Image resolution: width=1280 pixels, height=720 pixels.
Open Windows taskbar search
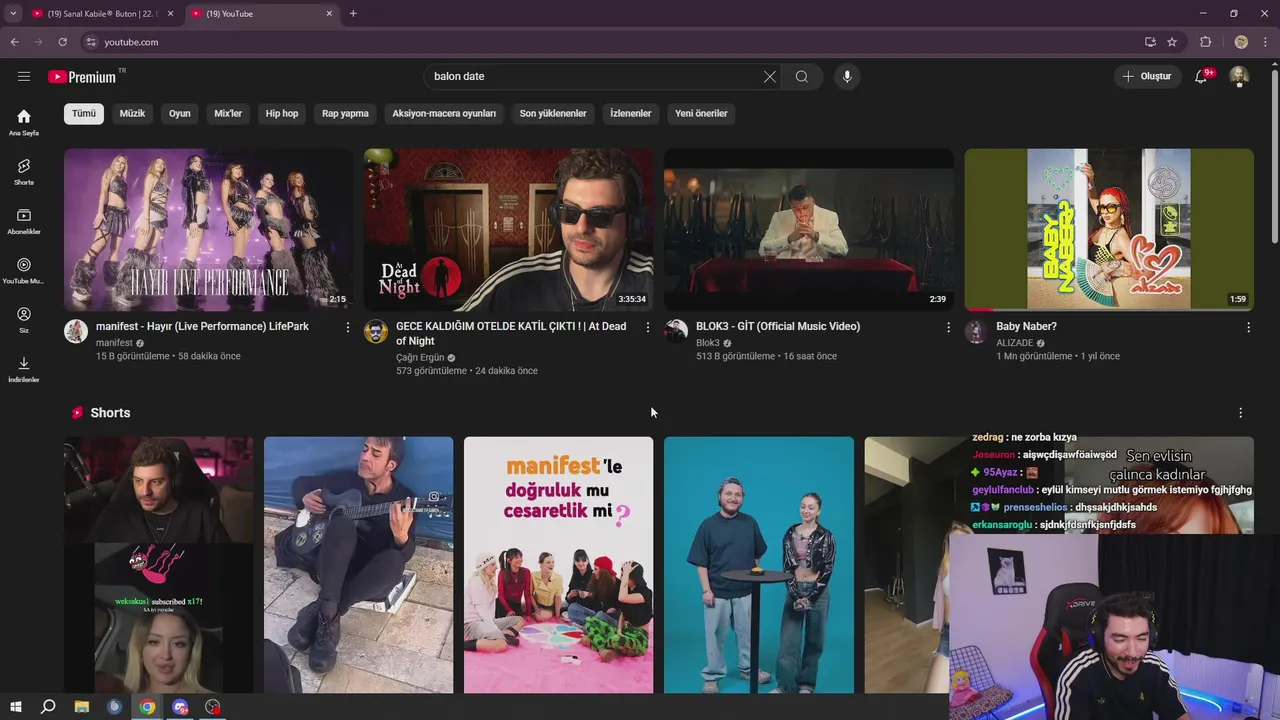pyautogui.click(x=48, y=707)
